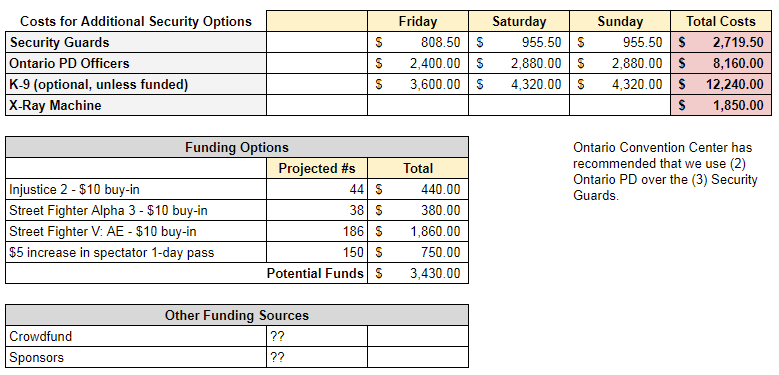Click the spectator 1-day pass increase row
Screen dimensions: 779x375
(237, 252)
